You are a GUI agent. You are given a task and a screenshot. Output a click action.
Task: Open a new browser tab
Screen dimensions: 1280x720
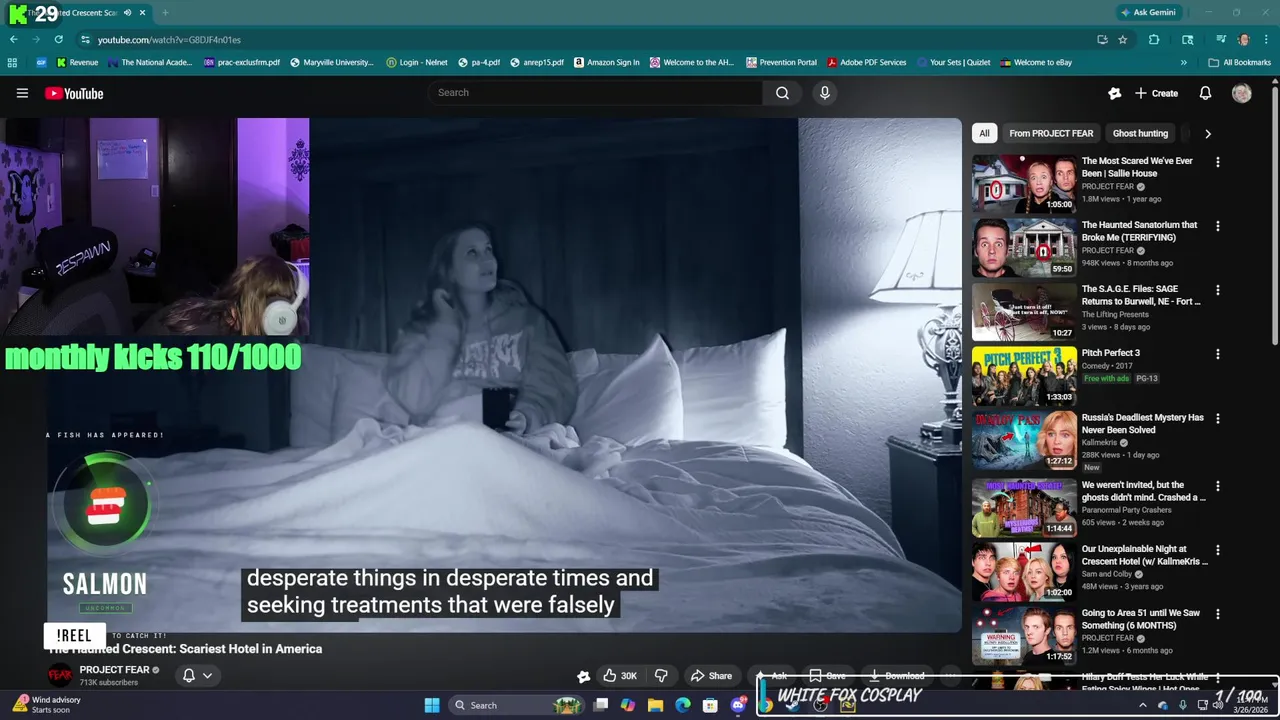pyautogui.click(x=165, y=12)
